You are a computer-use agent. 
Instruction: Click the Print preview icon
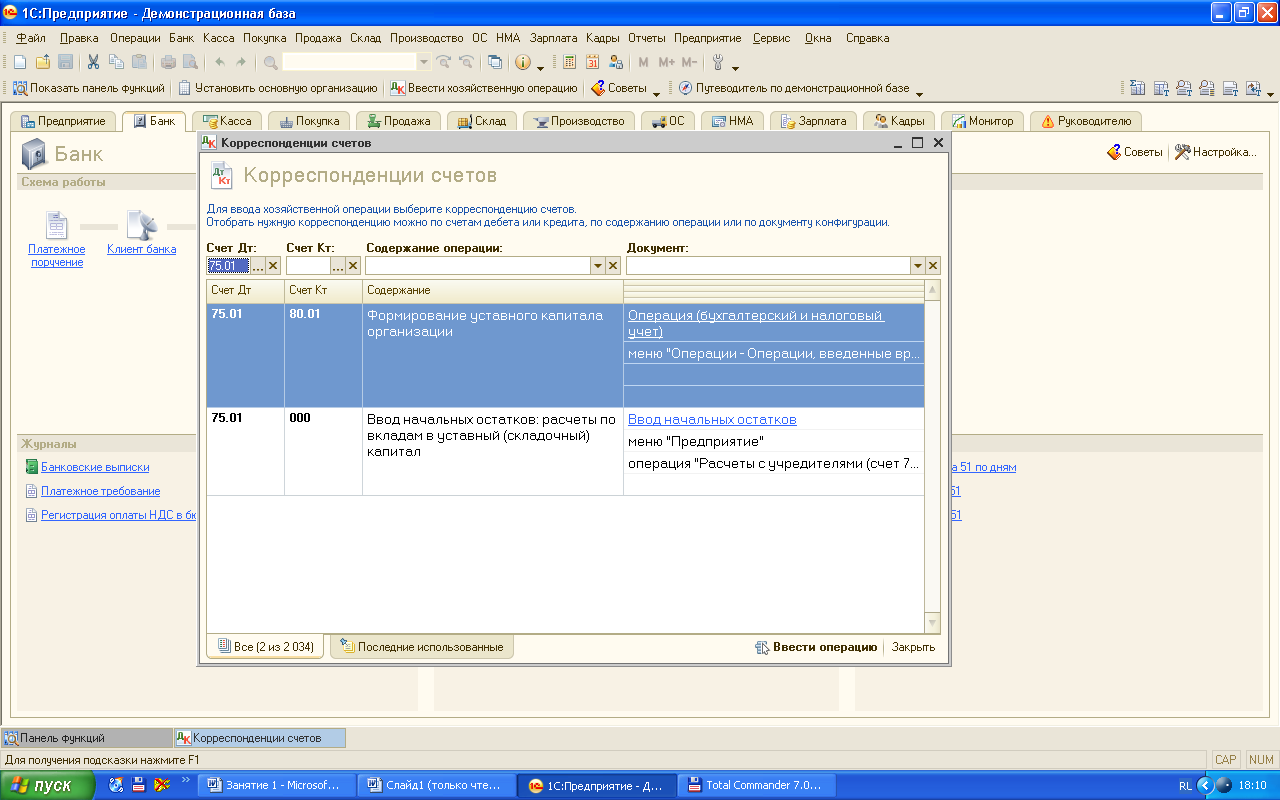(x=188, y=62)
